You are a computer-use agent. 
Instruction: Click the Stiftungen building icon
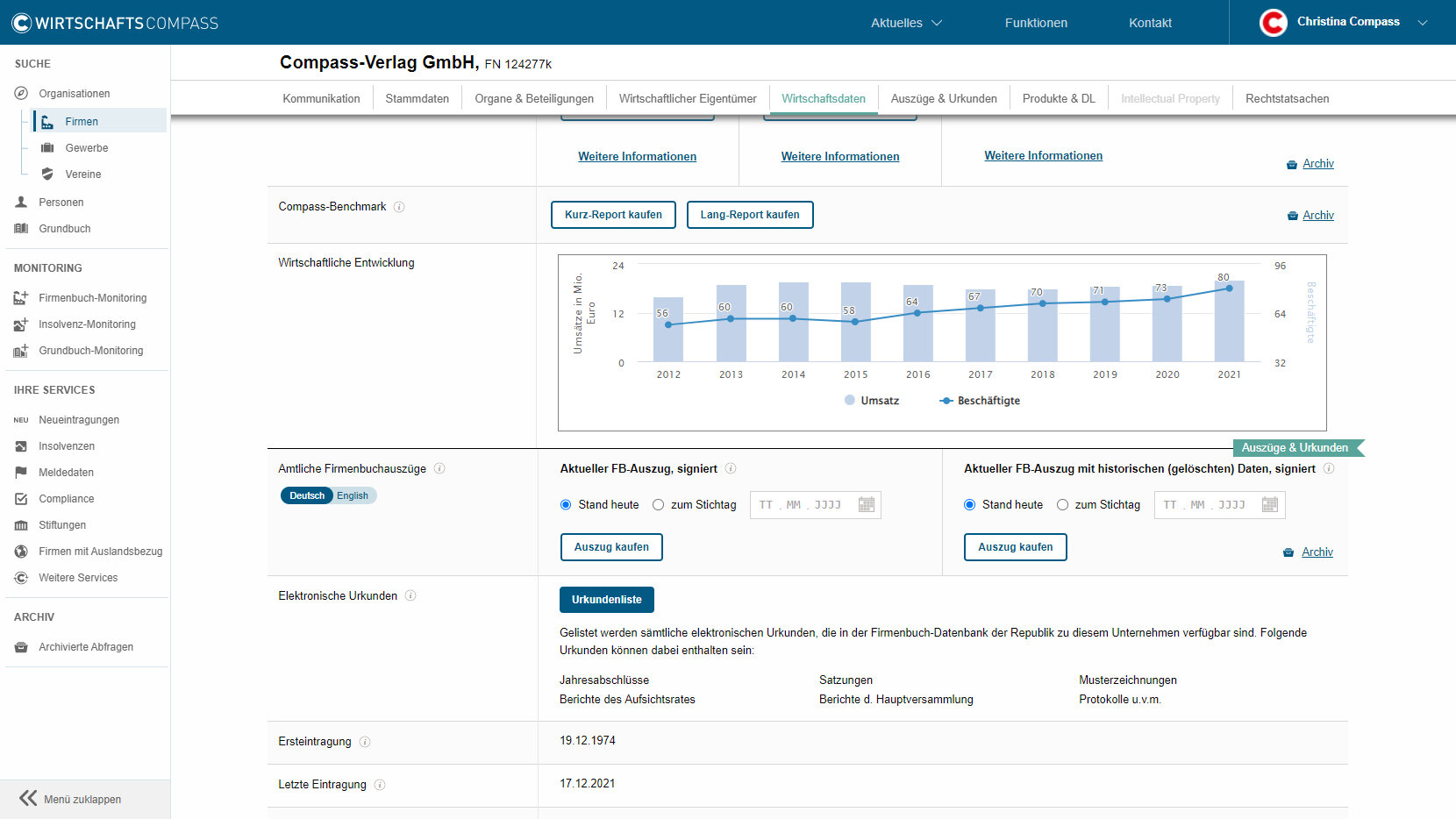21,525
